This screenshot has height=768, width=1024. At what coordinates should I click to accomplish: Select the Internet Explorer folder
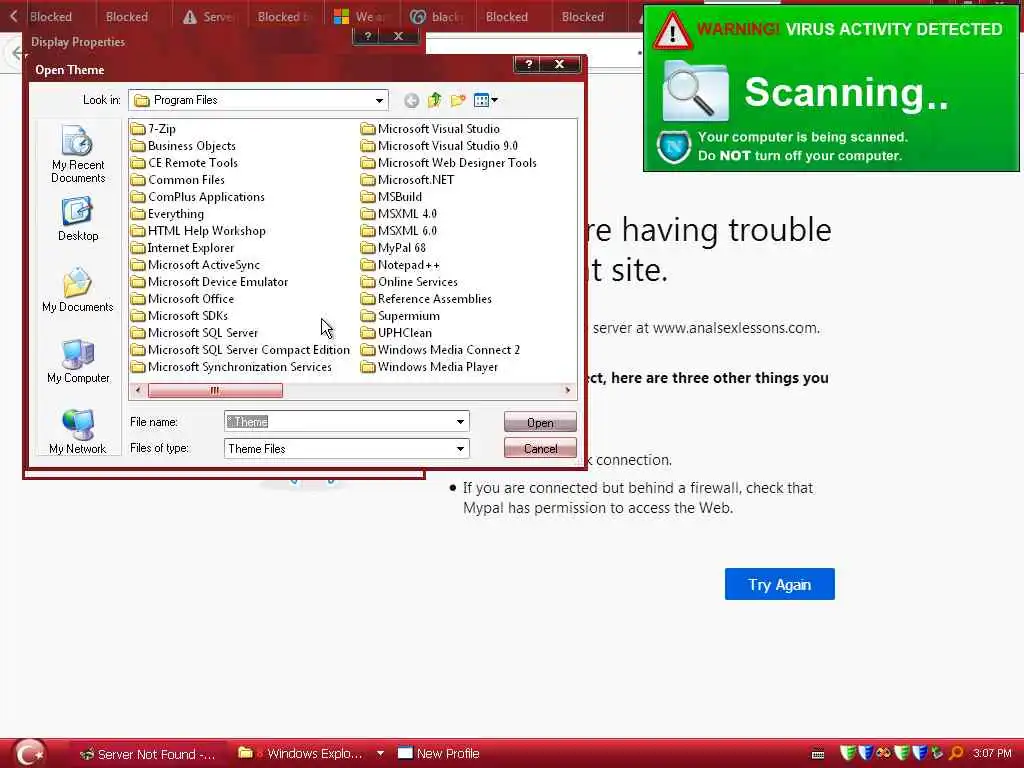pyautogui.click(x=182, y=248)
